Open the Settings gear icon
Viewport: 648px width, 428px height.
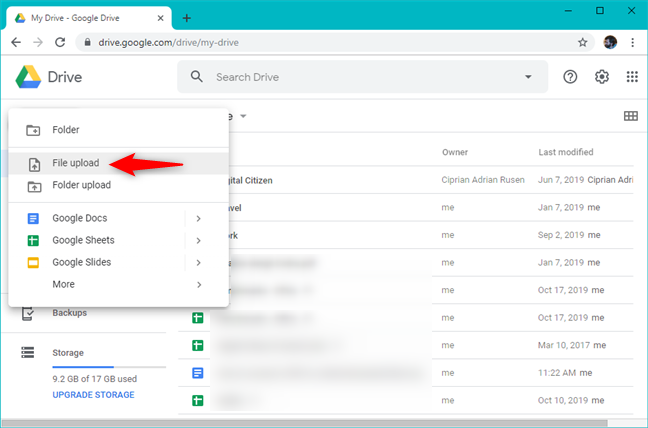pos(602,77)
